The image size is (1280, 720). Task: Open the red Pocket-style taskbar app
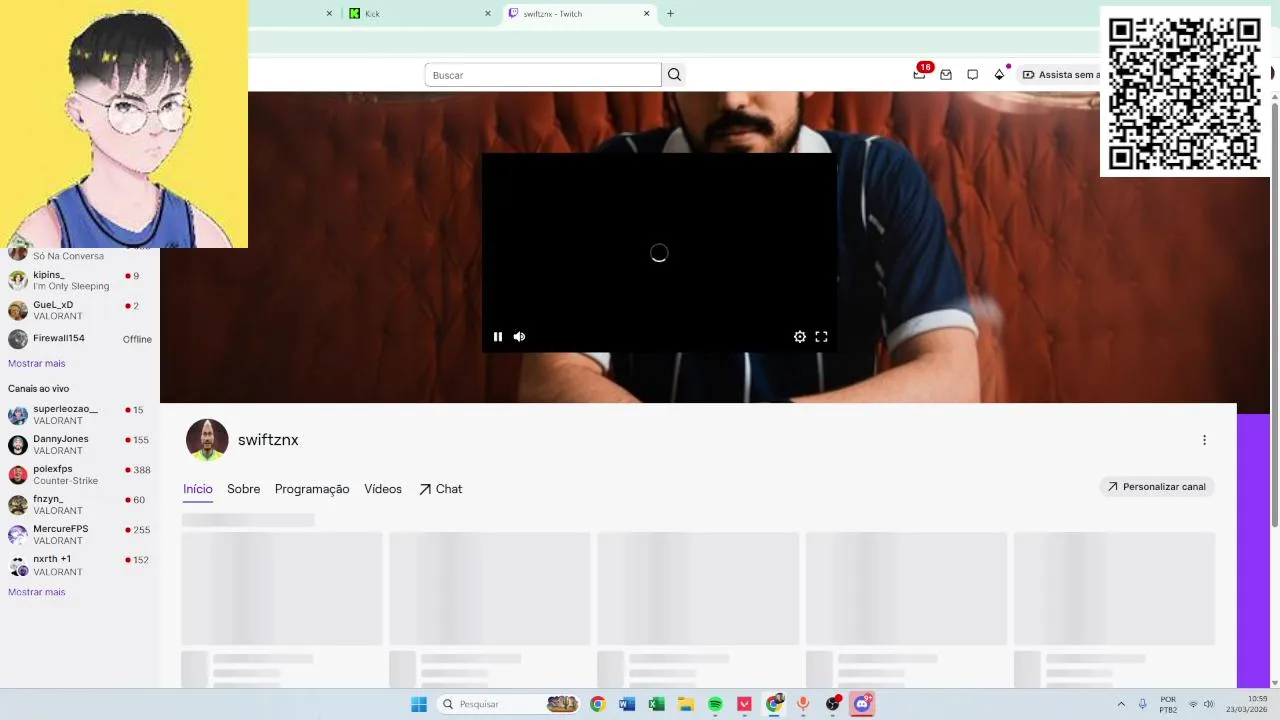(x=744, y=704)
